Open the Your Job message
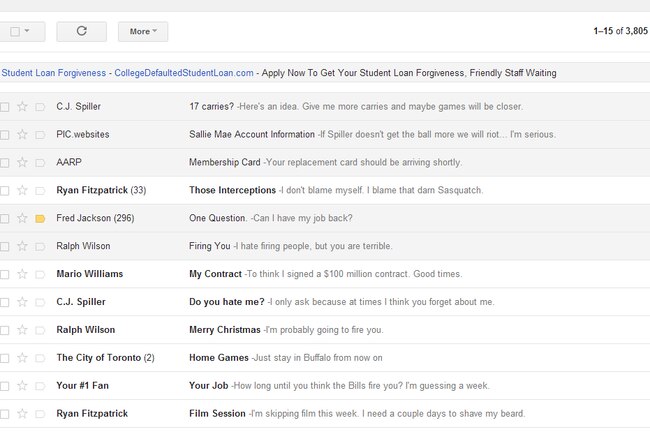The image size is (650, 432). (x=325, y=386)
